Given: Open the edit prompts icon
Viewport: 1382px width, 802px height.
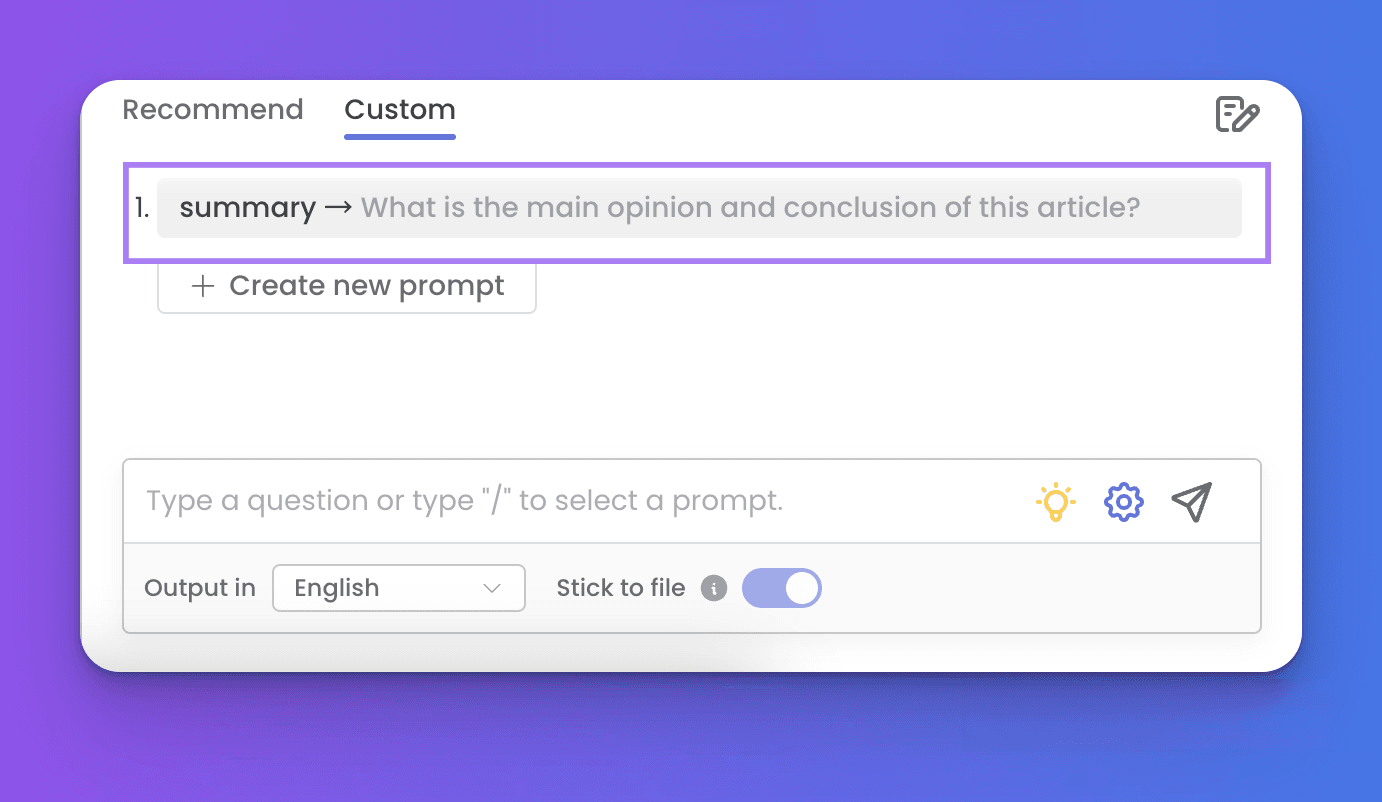Looking at the screenshot, I should pos(1237,115).
